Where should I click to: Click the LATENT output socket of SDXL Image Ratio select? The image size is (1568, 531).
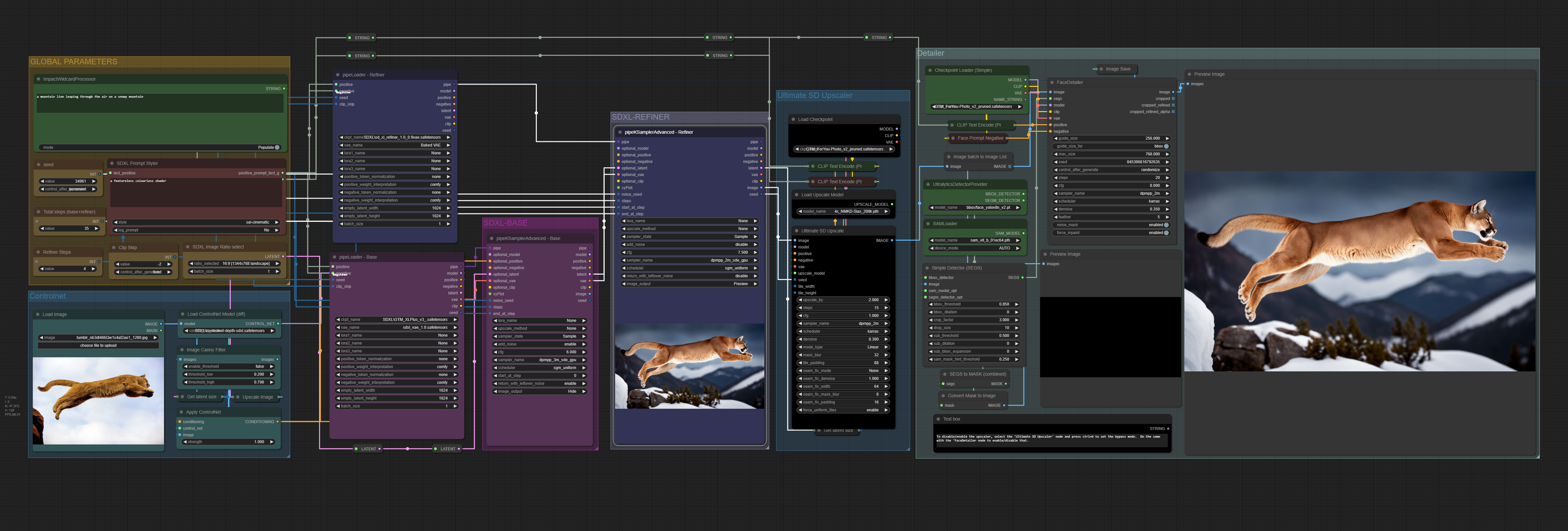pos(283,257)
